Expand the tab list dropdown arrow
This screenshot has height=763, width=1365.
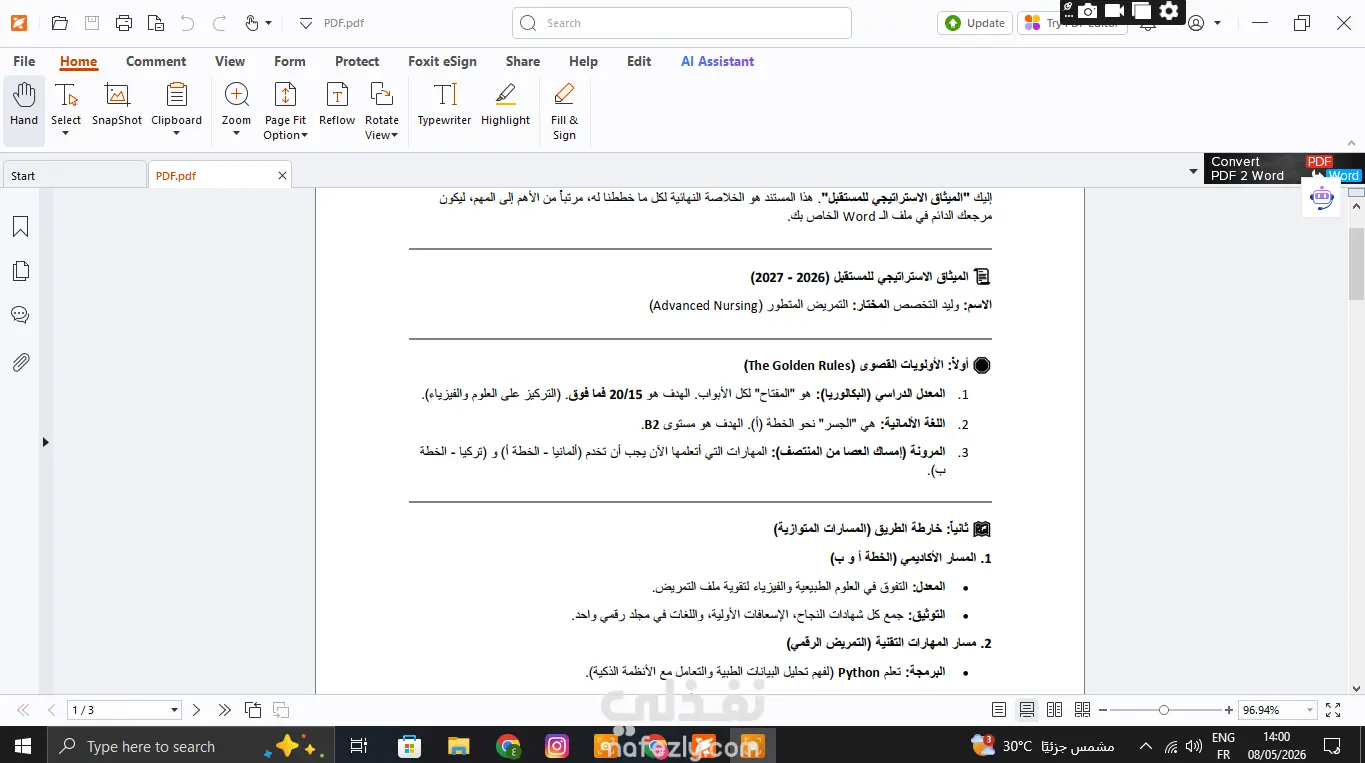[x=1193, y=172]
